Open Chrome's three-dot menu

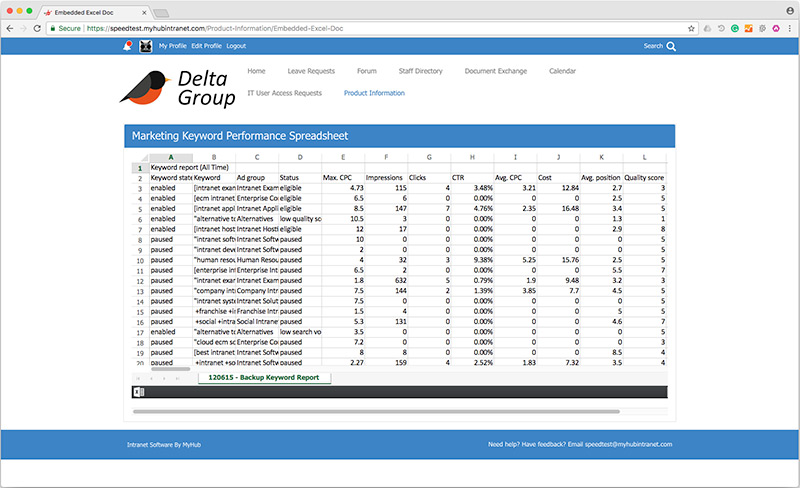[x=790, y=29]
